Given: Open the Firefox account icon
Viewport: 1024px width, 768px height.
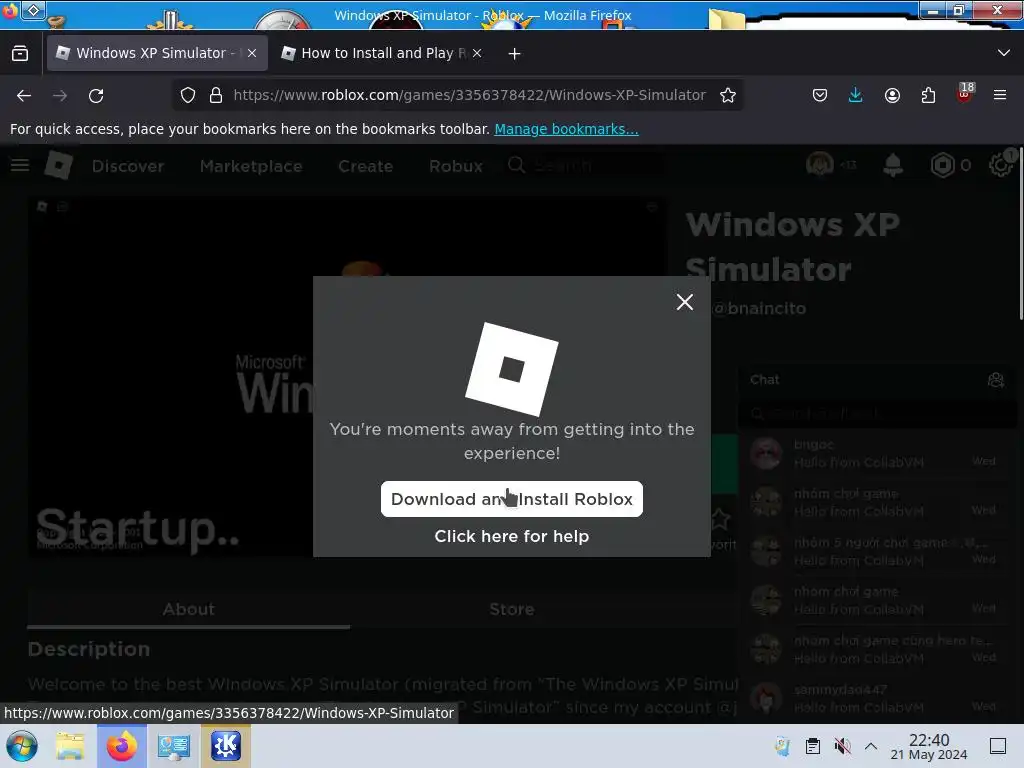Looking at the screenshot, I should pyautogui.click(x=892, y=95).
